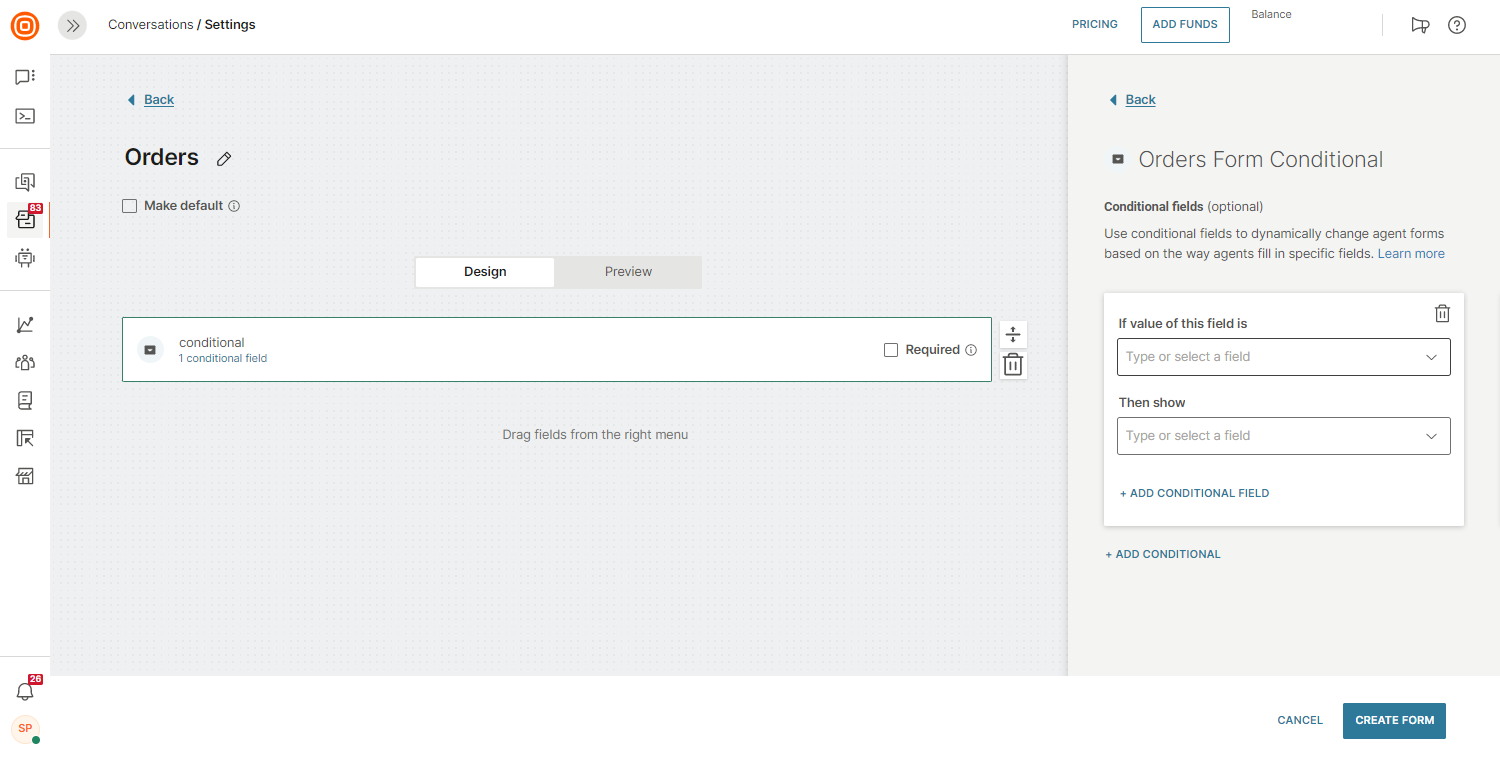Select the Design tab

click(x=485, y=272)
